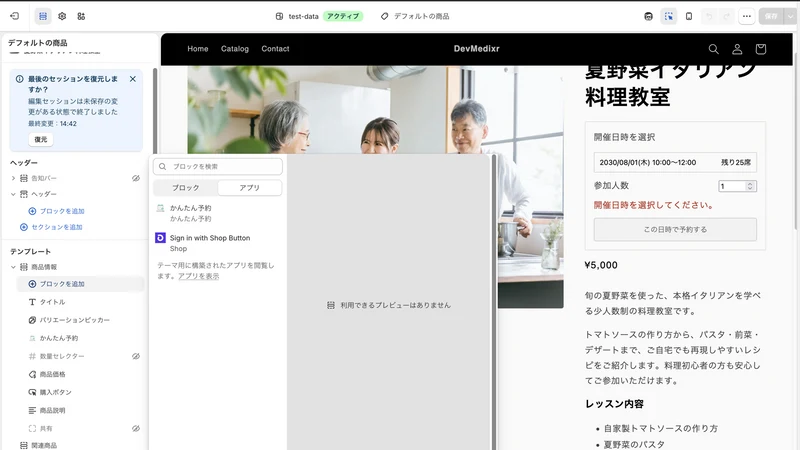Click the store account icon
The height and width of the screenshot is (450, 800).
737,49
